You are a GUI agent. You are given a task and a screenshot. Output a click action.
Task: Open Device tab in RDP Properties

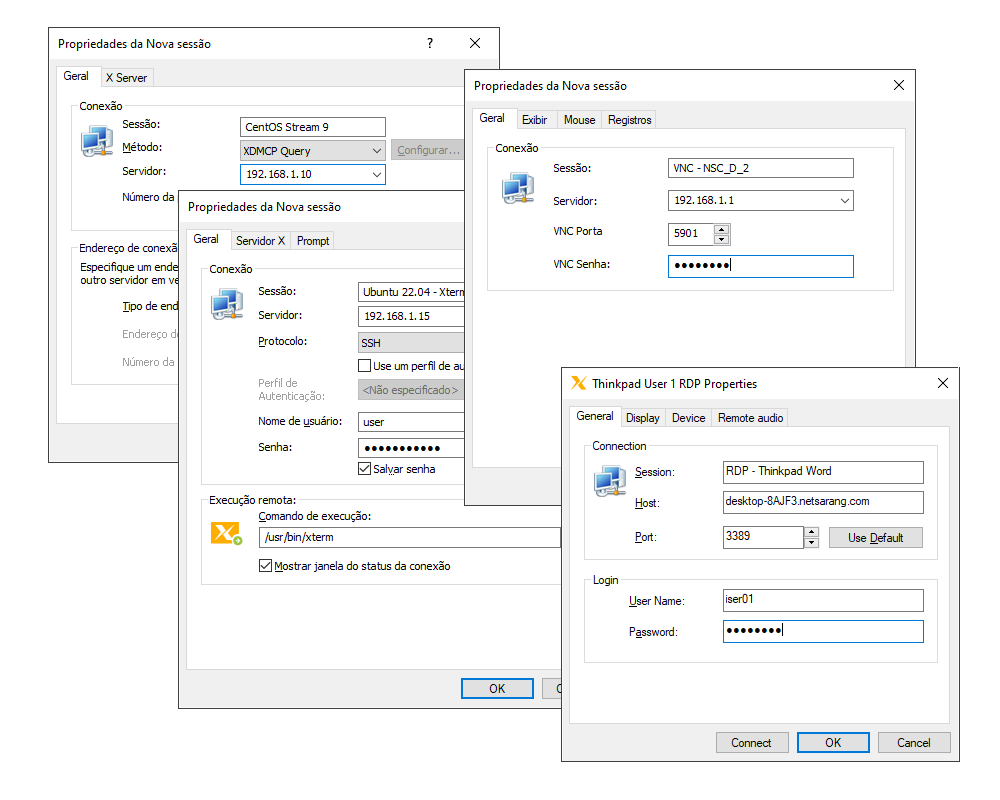pyautogui.click(x=689, y=418)
